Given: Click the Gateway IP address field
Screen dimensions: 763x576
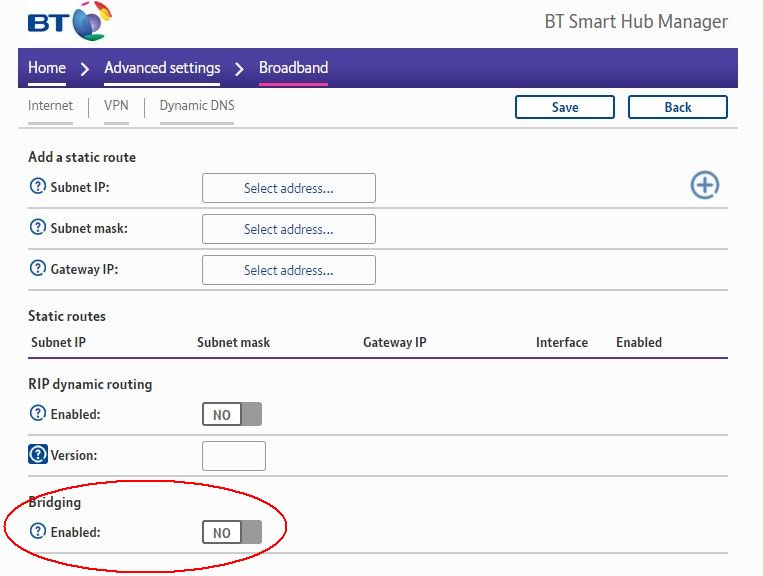Looking at the screenshot, I should click(289, 270).
